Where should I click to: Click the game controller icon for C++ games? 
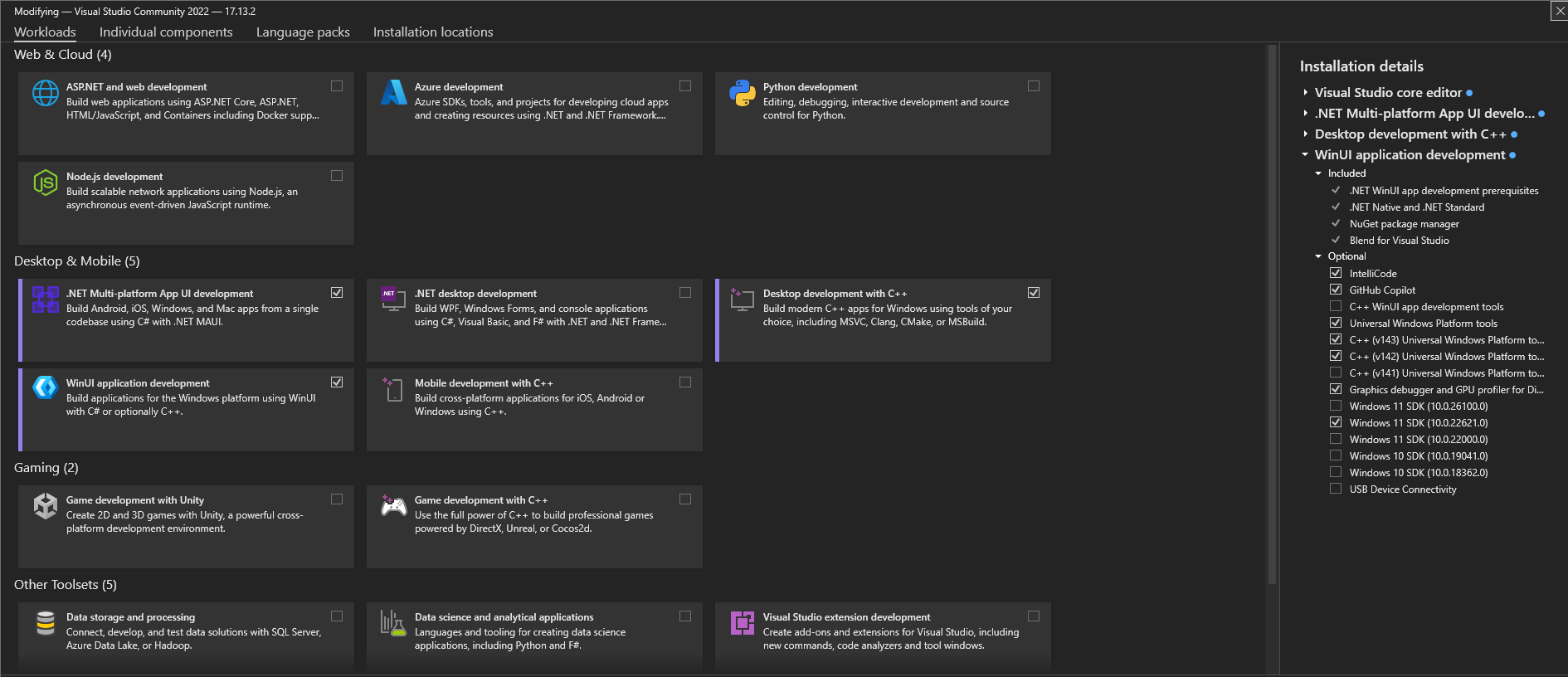point(393,505)
